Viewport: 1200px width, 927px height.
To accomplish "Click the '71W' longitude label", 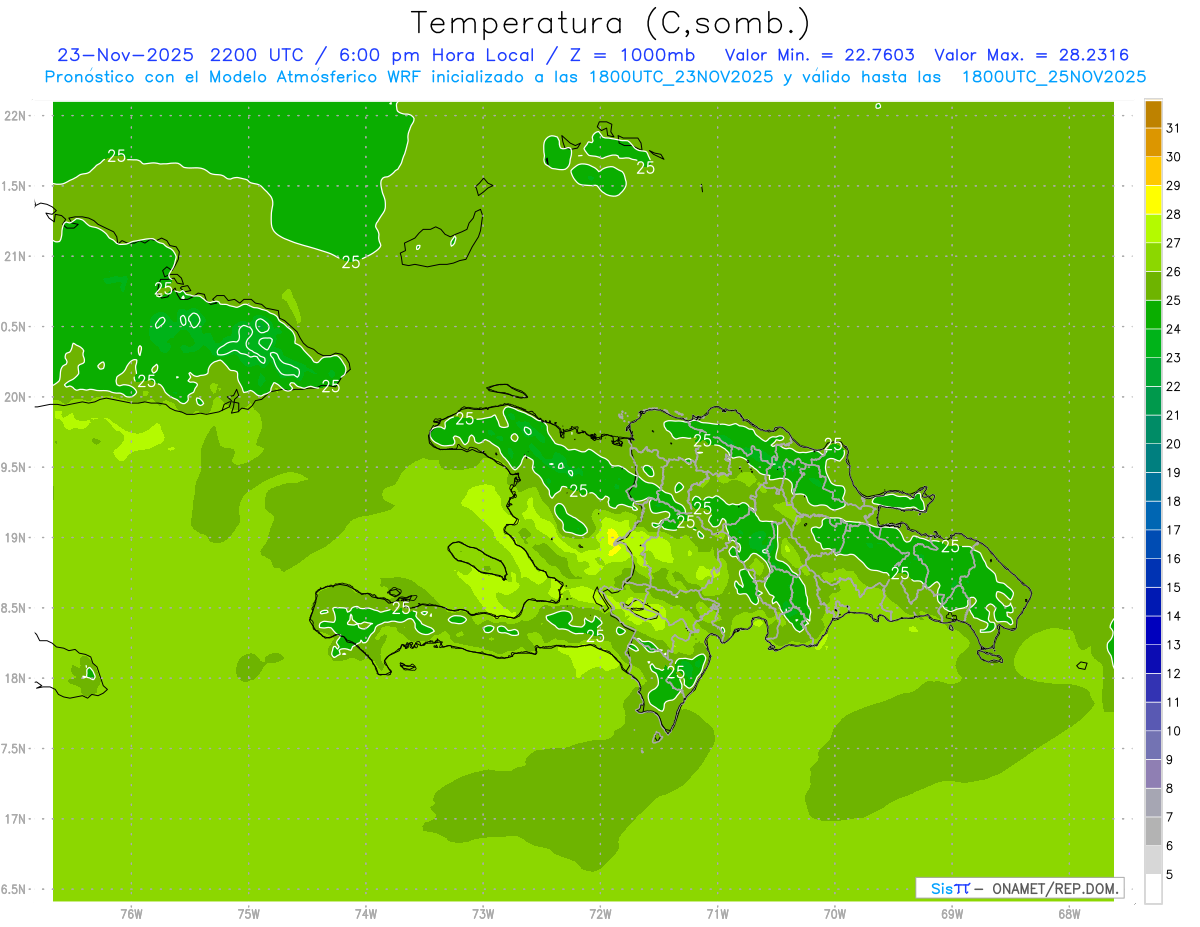I will click(x=717, y=914).
